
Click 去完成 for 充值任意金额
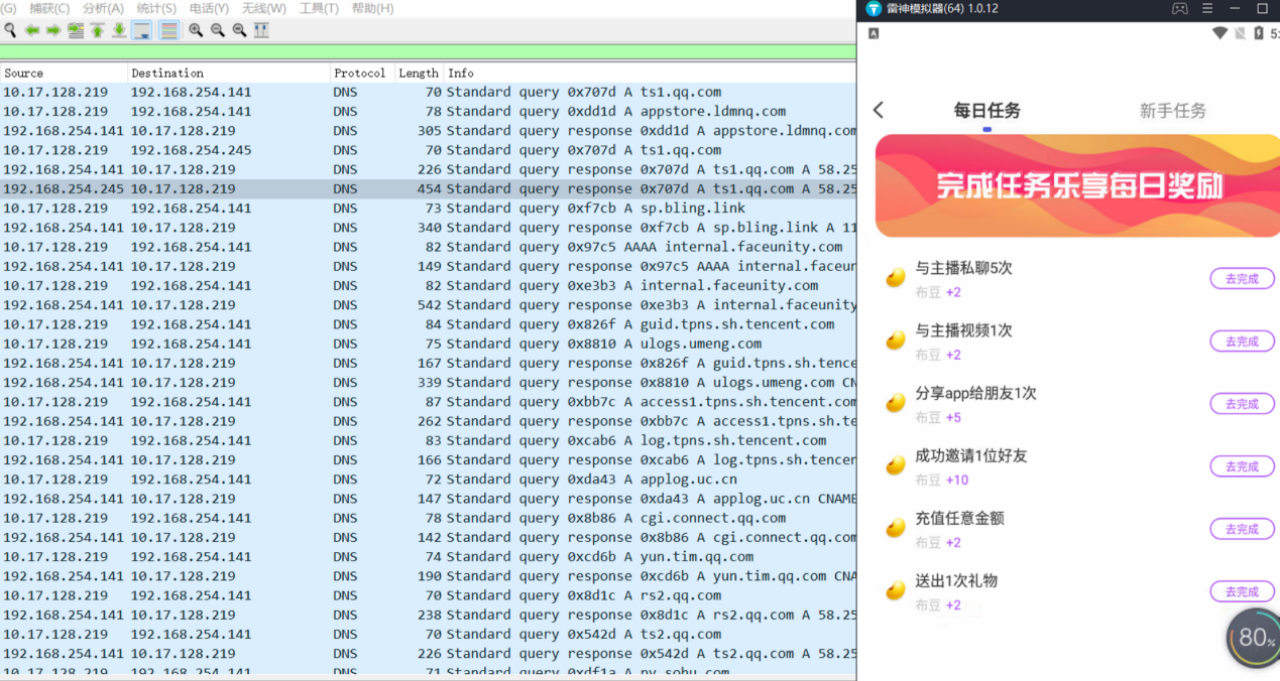tap(1242, 529)
